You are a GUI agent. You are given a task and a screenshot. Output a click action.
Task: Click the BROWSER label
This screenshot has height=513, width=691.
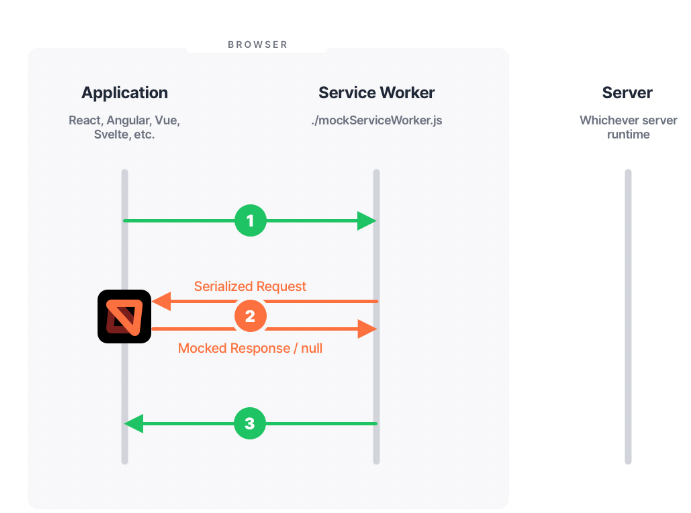(258, 45)
